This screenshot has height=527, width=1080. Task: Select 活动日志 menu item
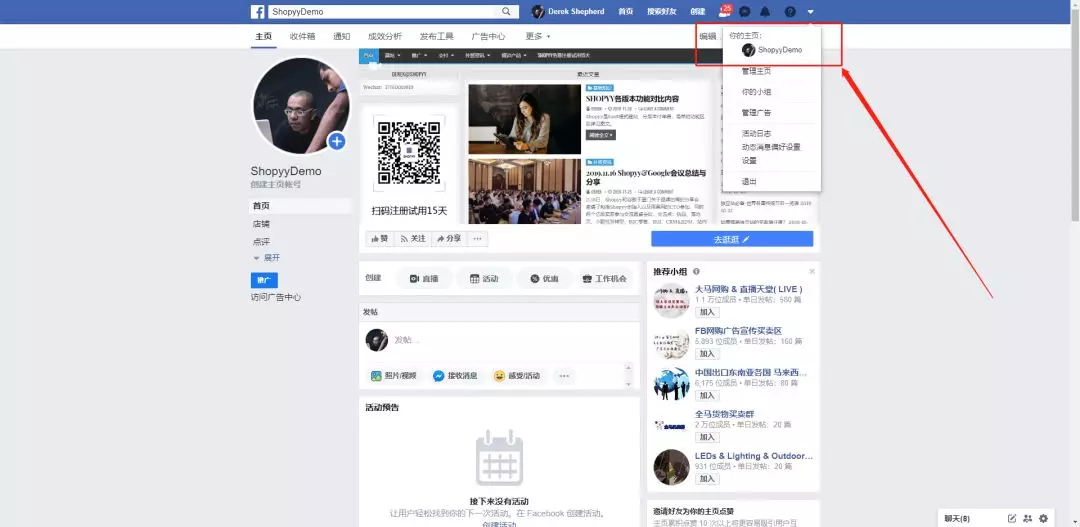tap(756, 133)
